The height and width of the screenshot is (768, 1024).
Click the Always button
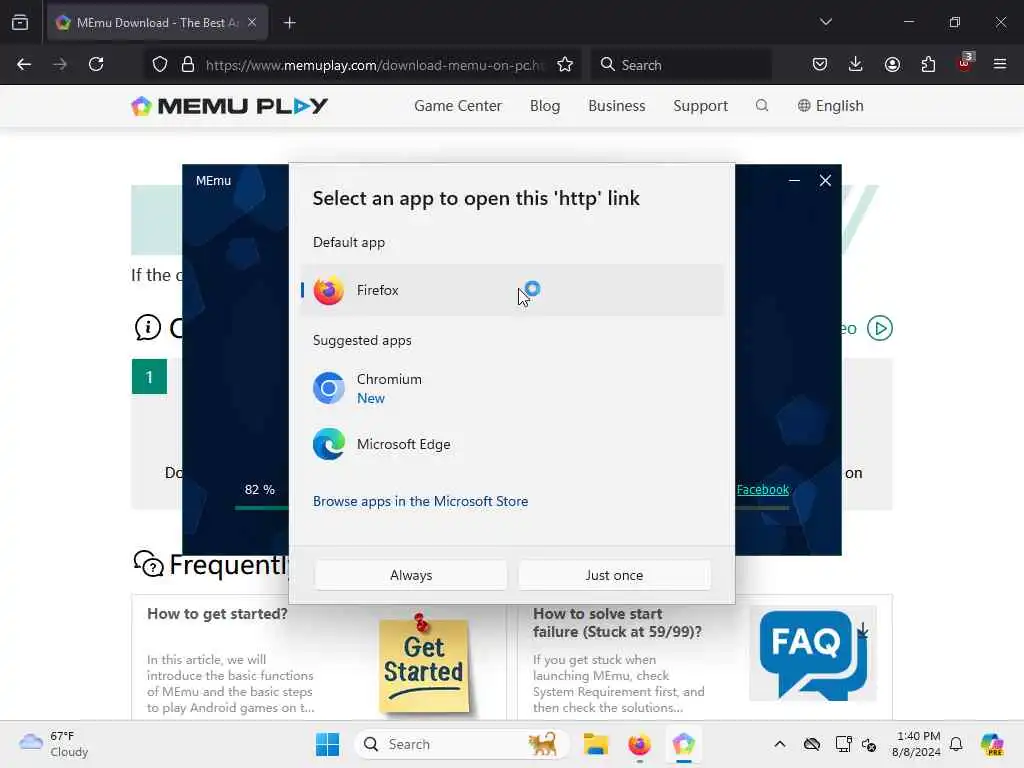(x=411, y=575)
